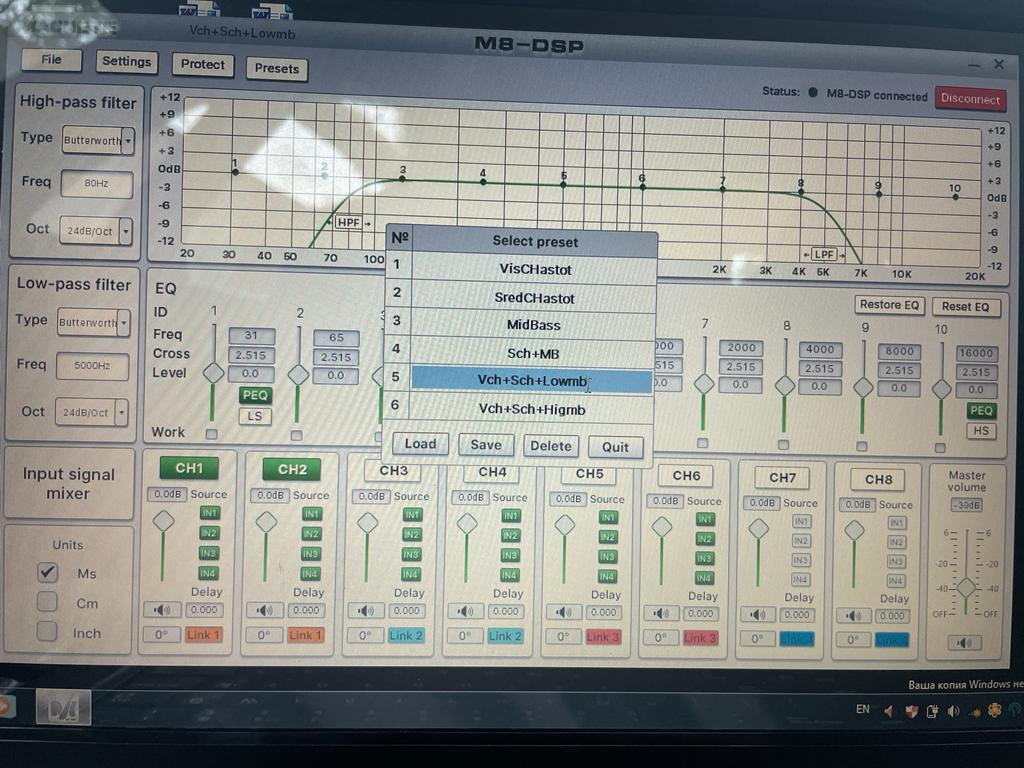
Task: Click Link 1 on CH1
Action: 202,634
